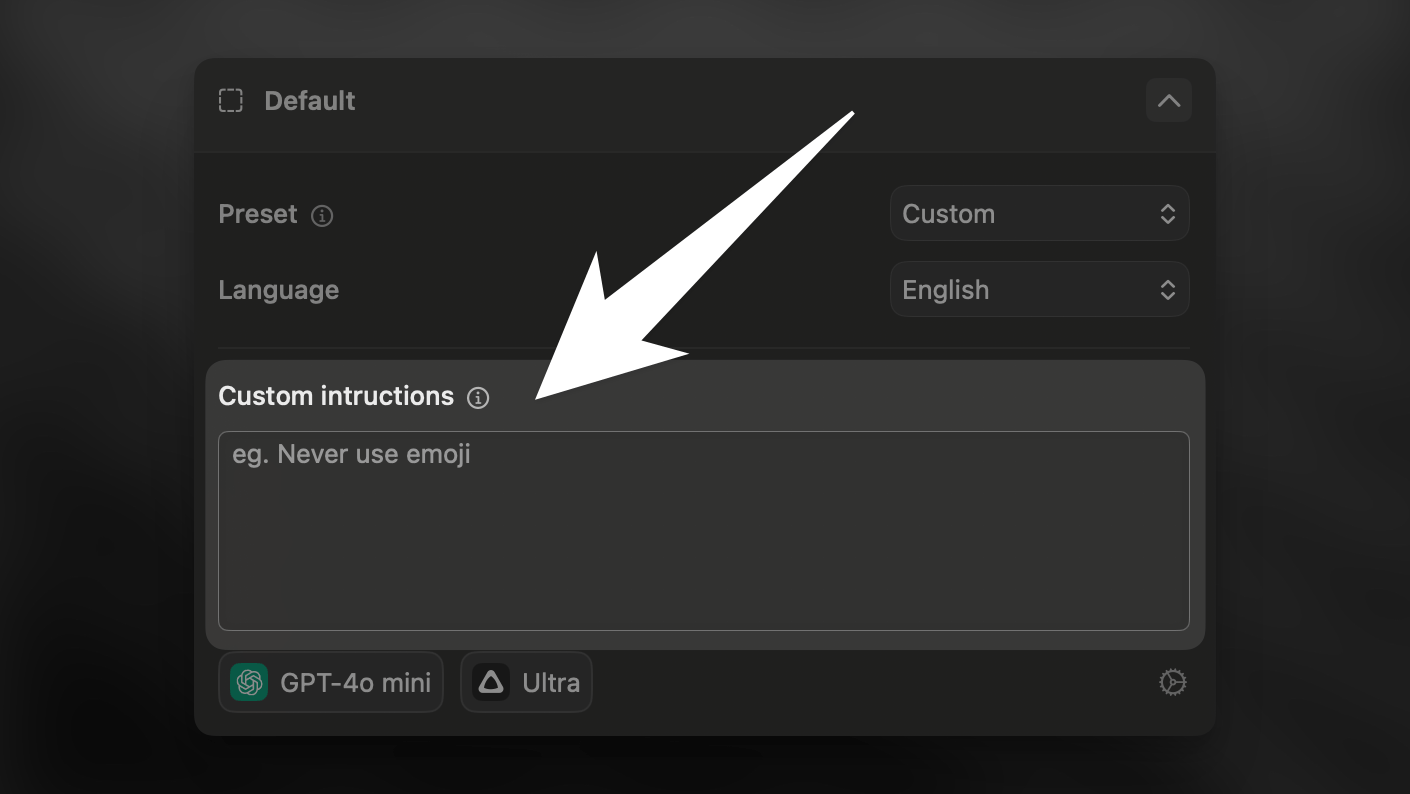Click the info icon beside Custom intructions

tap(478, 398)
